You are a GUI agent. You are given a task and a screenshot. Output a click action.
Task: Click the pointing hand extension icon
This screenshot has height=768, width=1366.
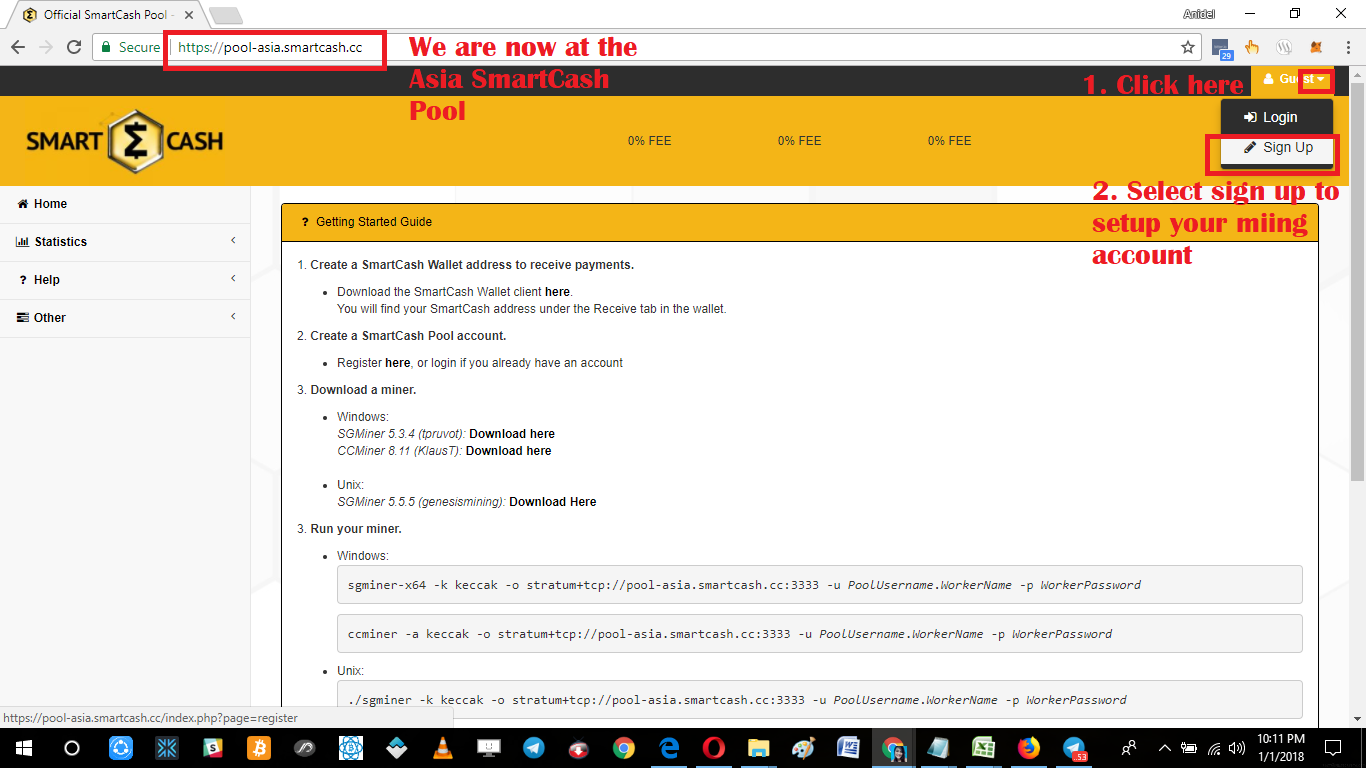click(x=1251, y=47)
